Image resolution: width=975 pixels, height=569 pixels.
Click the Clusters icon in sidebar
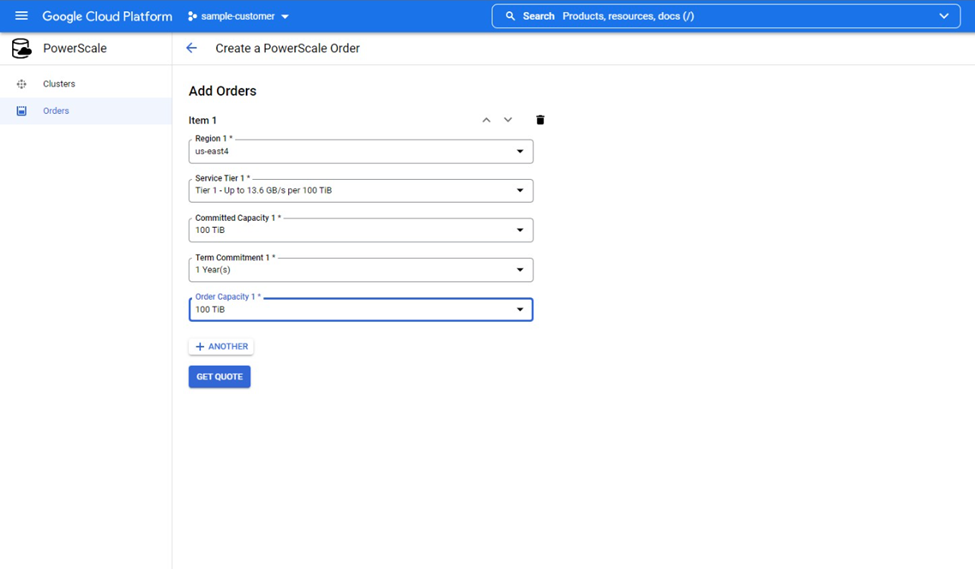[x=21, y=84]
